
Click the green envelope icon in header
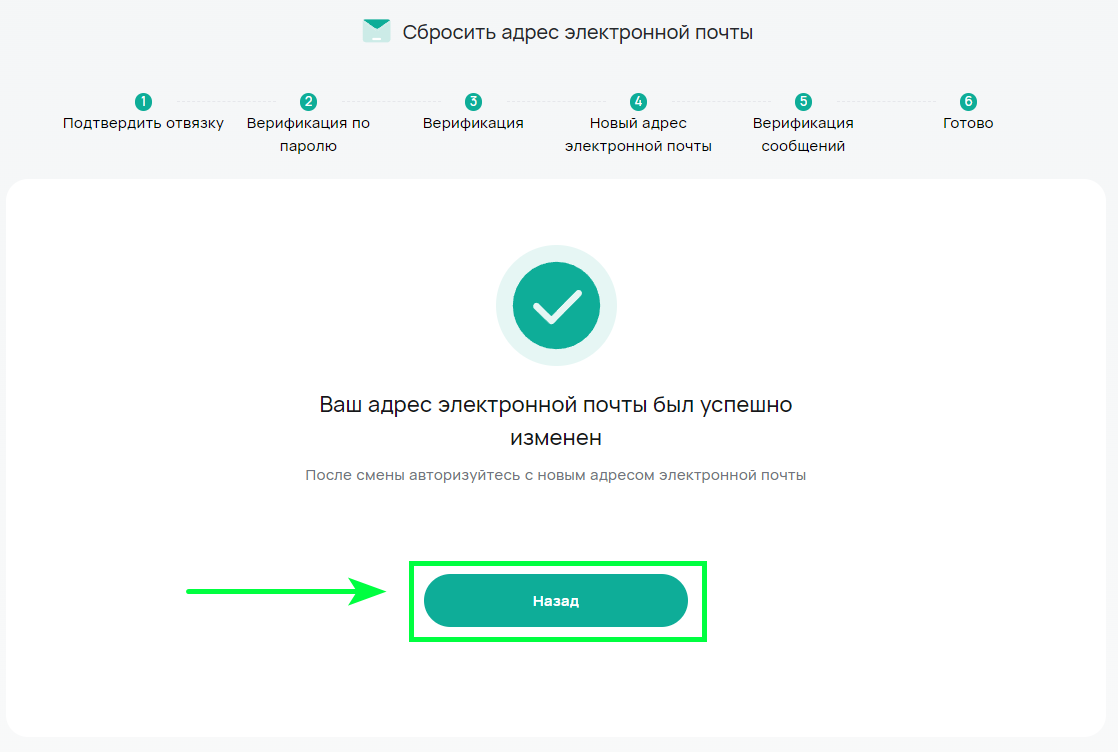376,31
